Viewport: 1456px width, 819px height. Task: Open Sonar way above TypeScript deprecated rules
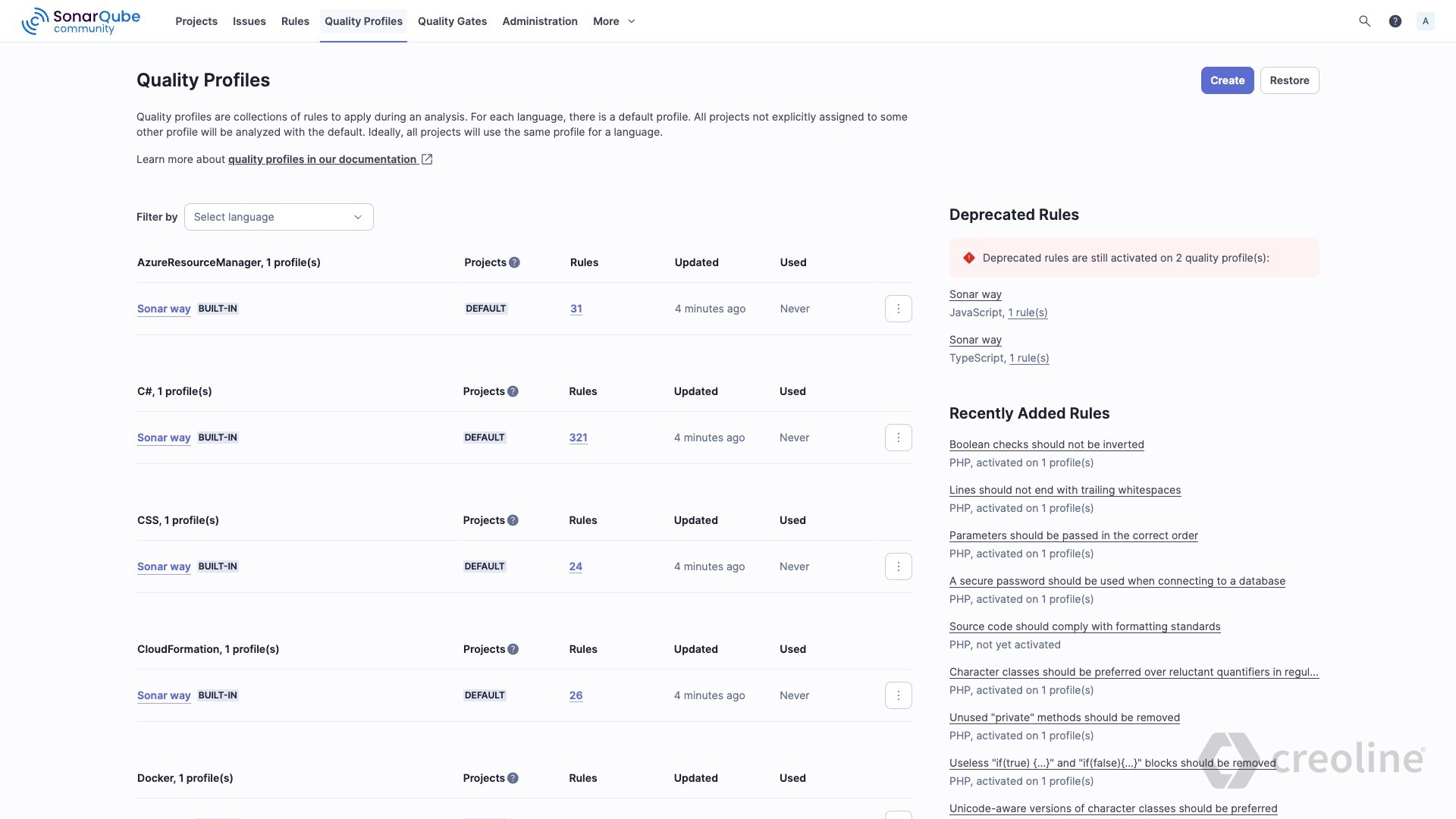975,340
